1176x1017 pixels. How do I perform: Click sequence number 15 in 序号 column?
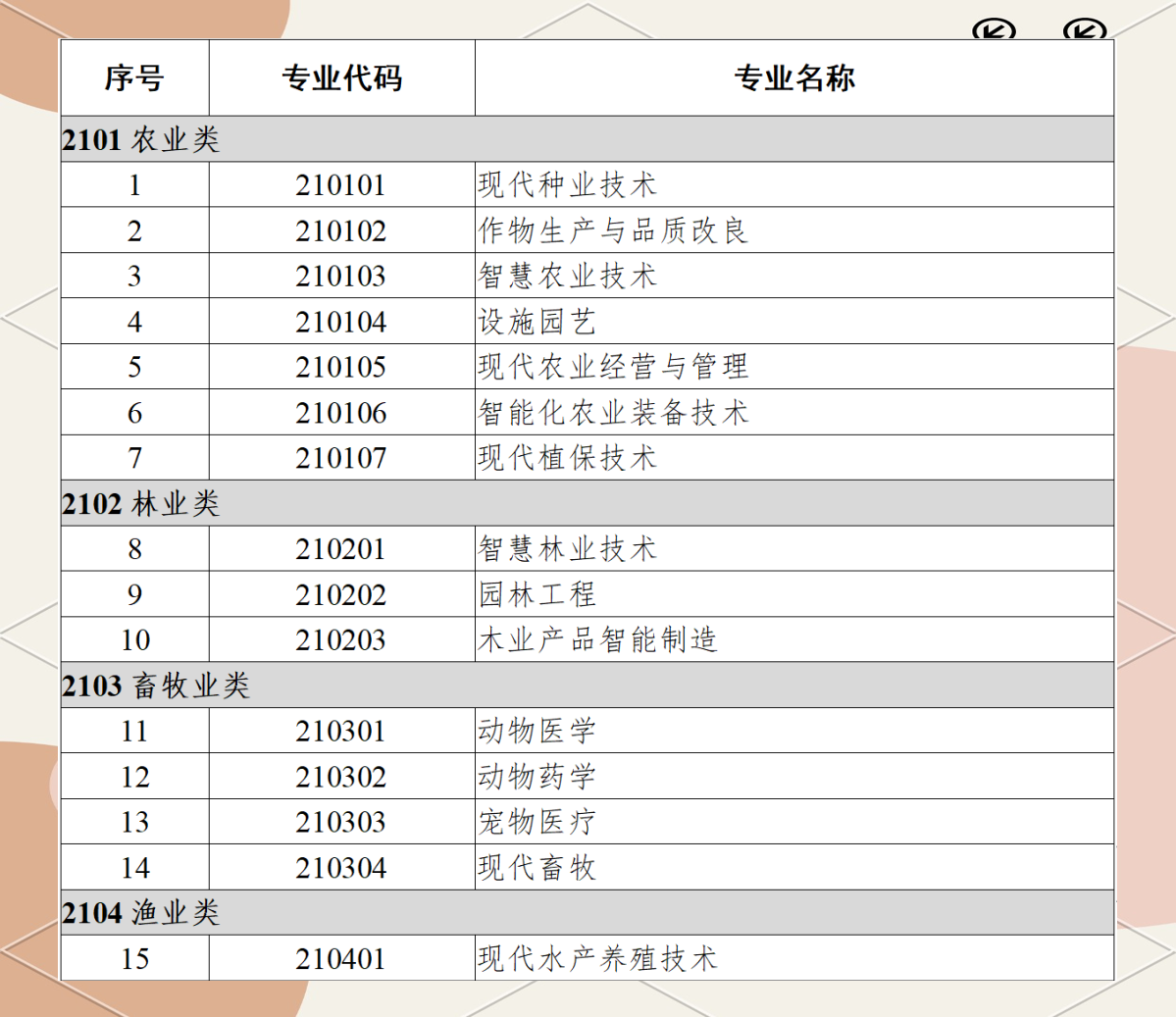pos(135,958)
